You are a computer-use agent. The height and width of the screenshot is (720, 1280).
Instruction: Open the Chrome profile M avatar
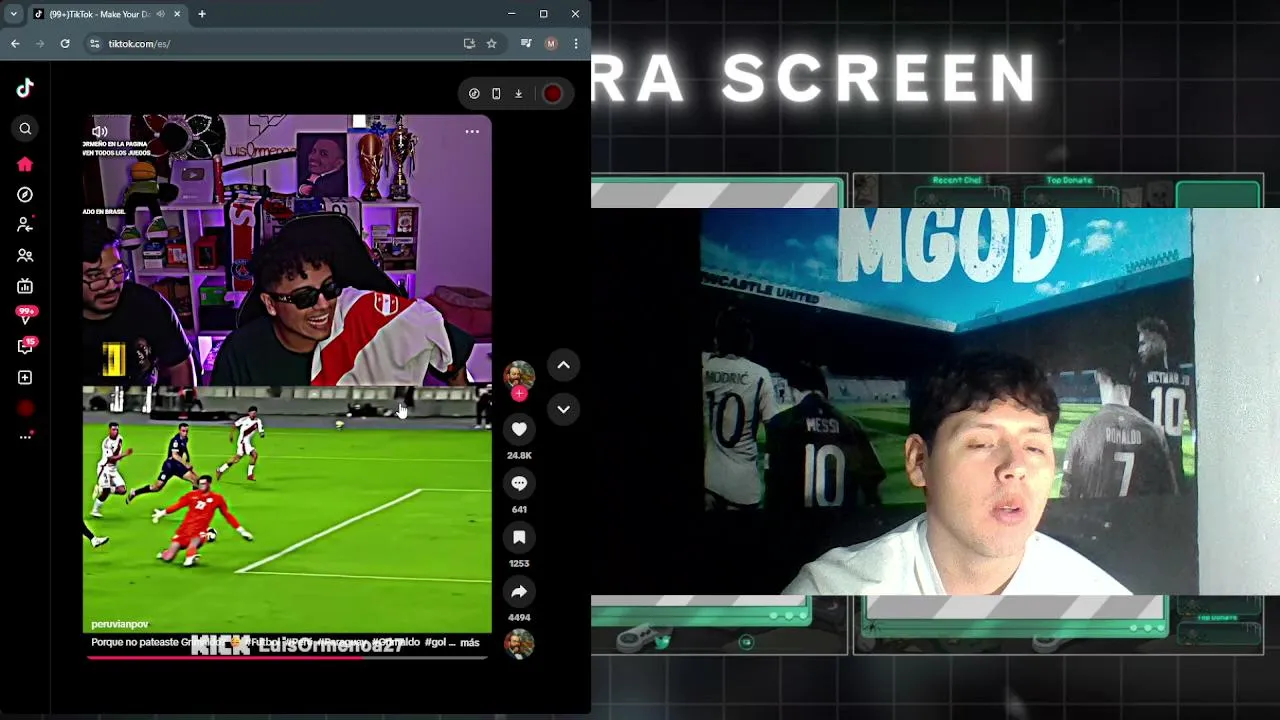[550, 44]
